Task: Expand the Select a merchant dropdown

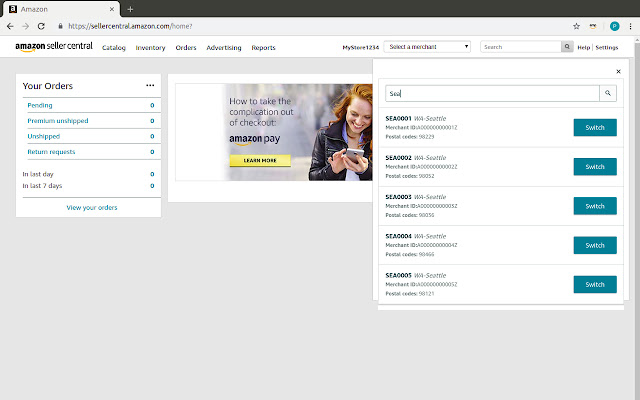Action: (427, 47)
